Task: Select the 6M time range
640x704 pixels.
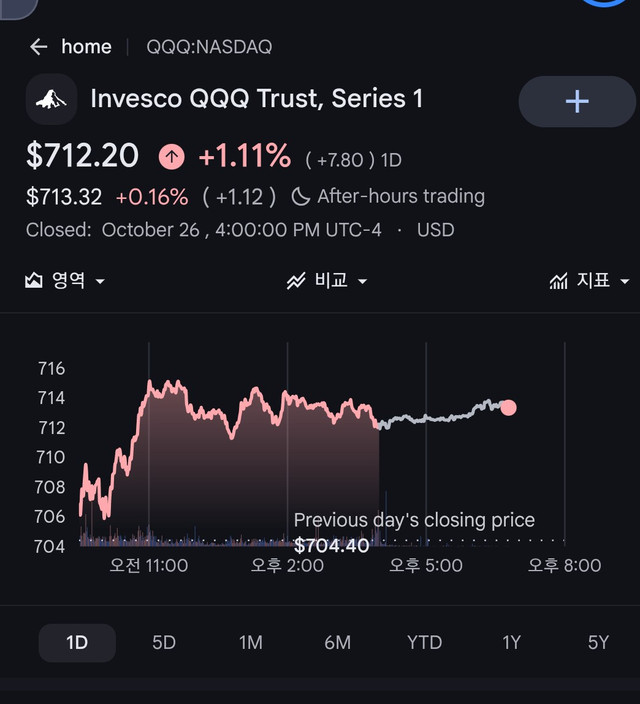Action: (x=338, y=642)
